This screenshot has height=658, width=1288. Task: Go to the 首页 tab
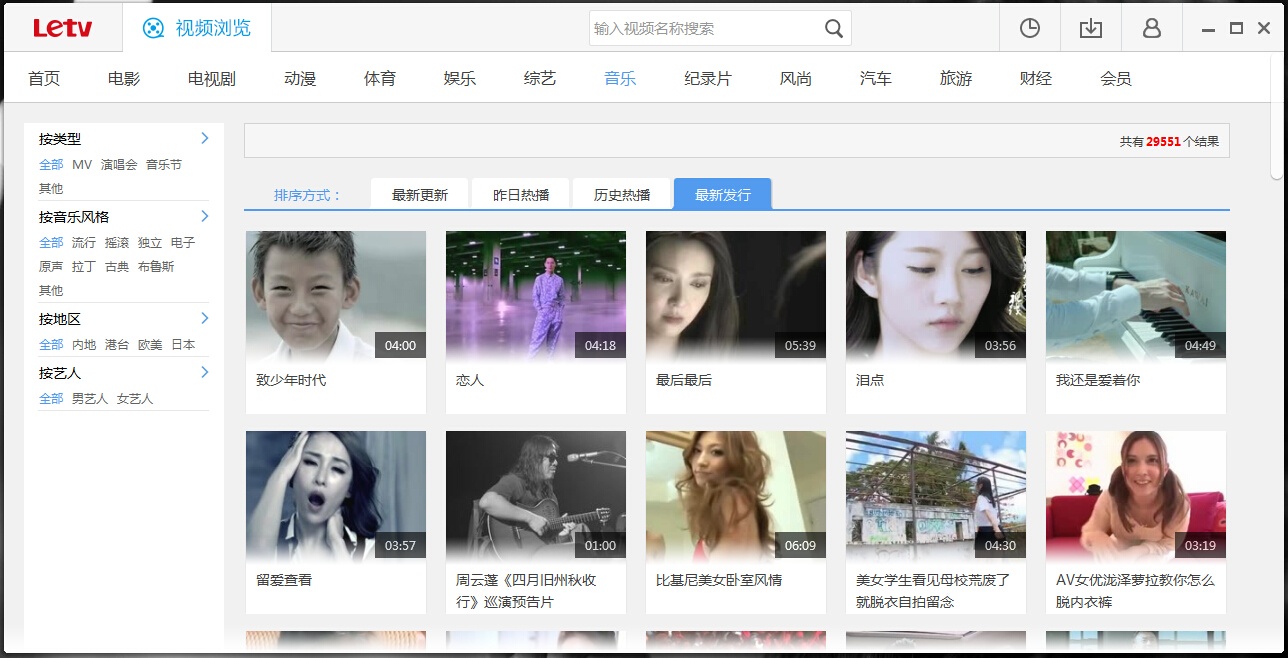point(44,77)
